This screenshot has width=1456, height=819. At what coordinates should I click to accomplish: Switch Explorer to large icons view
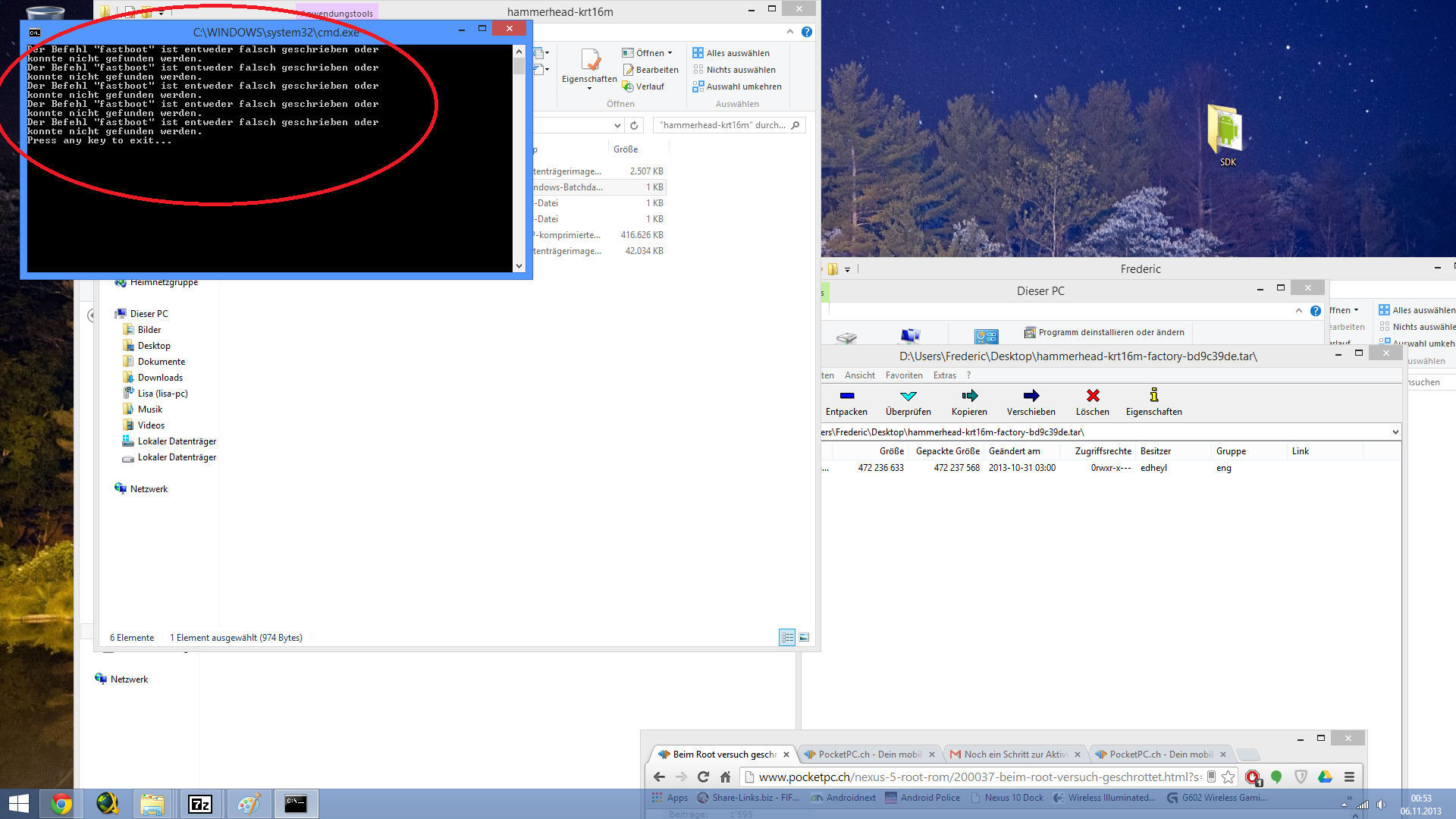(804, 638)
